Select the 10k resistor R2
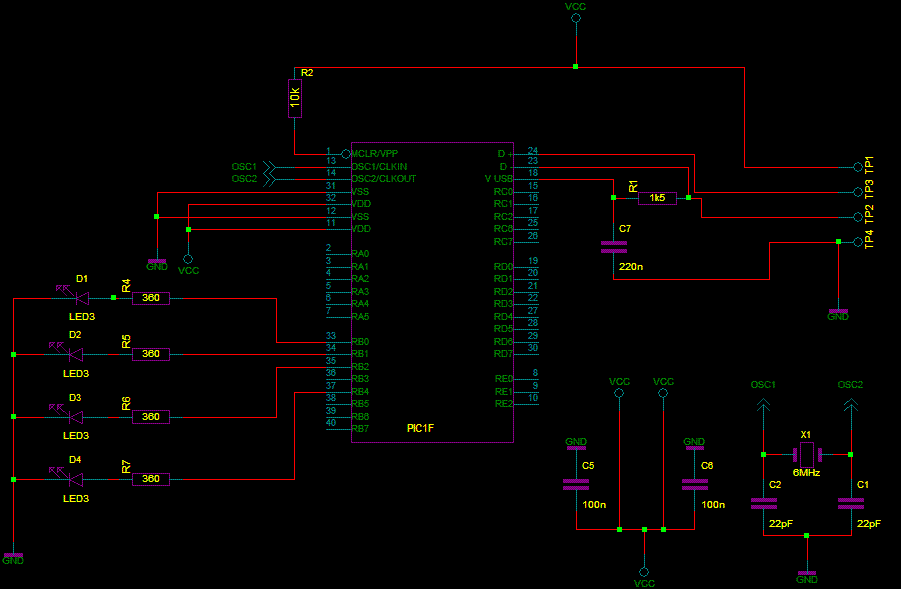This screenshot has width=901, height=589. click(x=294, y=98)
